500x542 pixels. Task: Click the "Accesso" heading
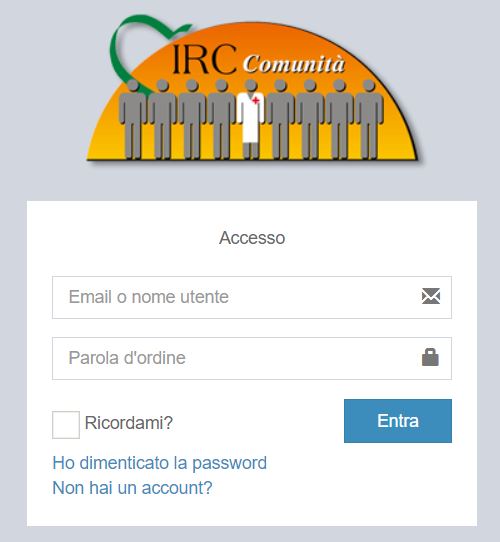(252, 238)
